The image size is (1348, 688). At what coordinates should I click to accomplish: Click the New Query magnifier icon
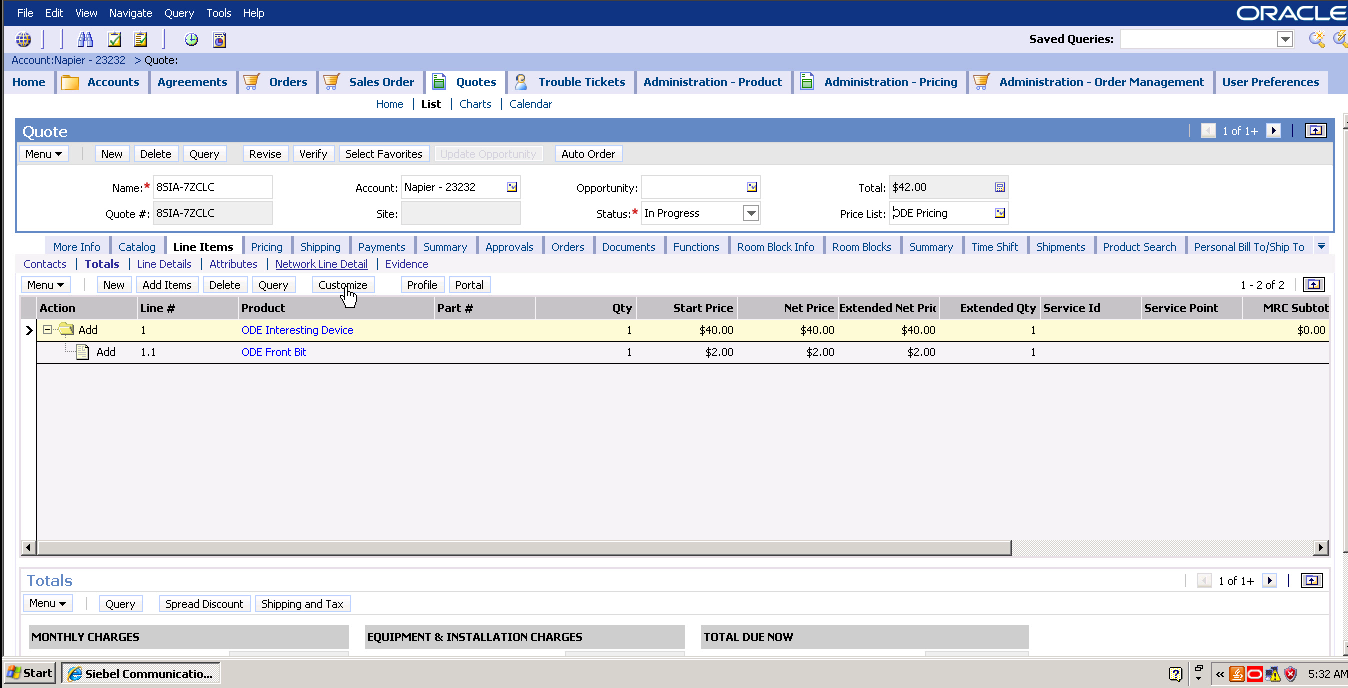coord(1317,40)
